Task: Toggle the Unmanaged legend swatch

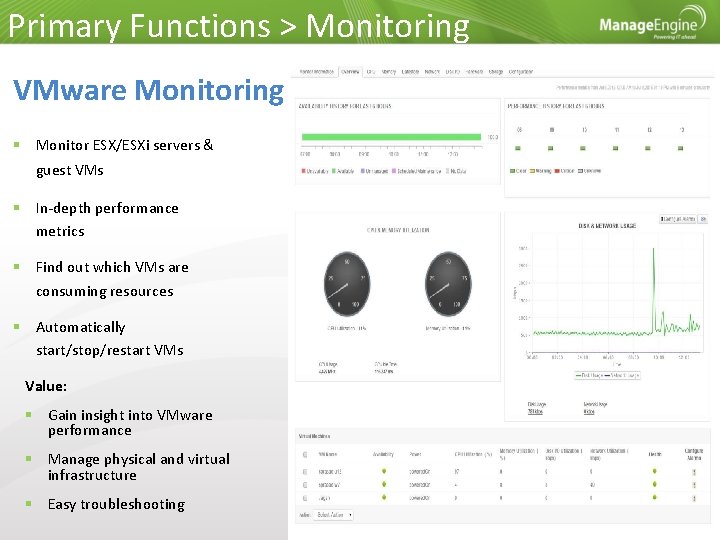Action: click(x=363, y=171)
